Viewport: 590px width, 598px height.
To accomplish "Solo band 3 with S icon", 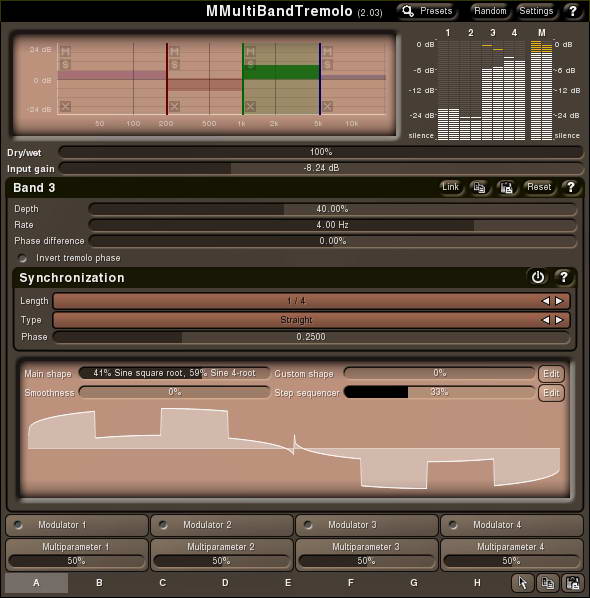I will [x=250, y=64].
